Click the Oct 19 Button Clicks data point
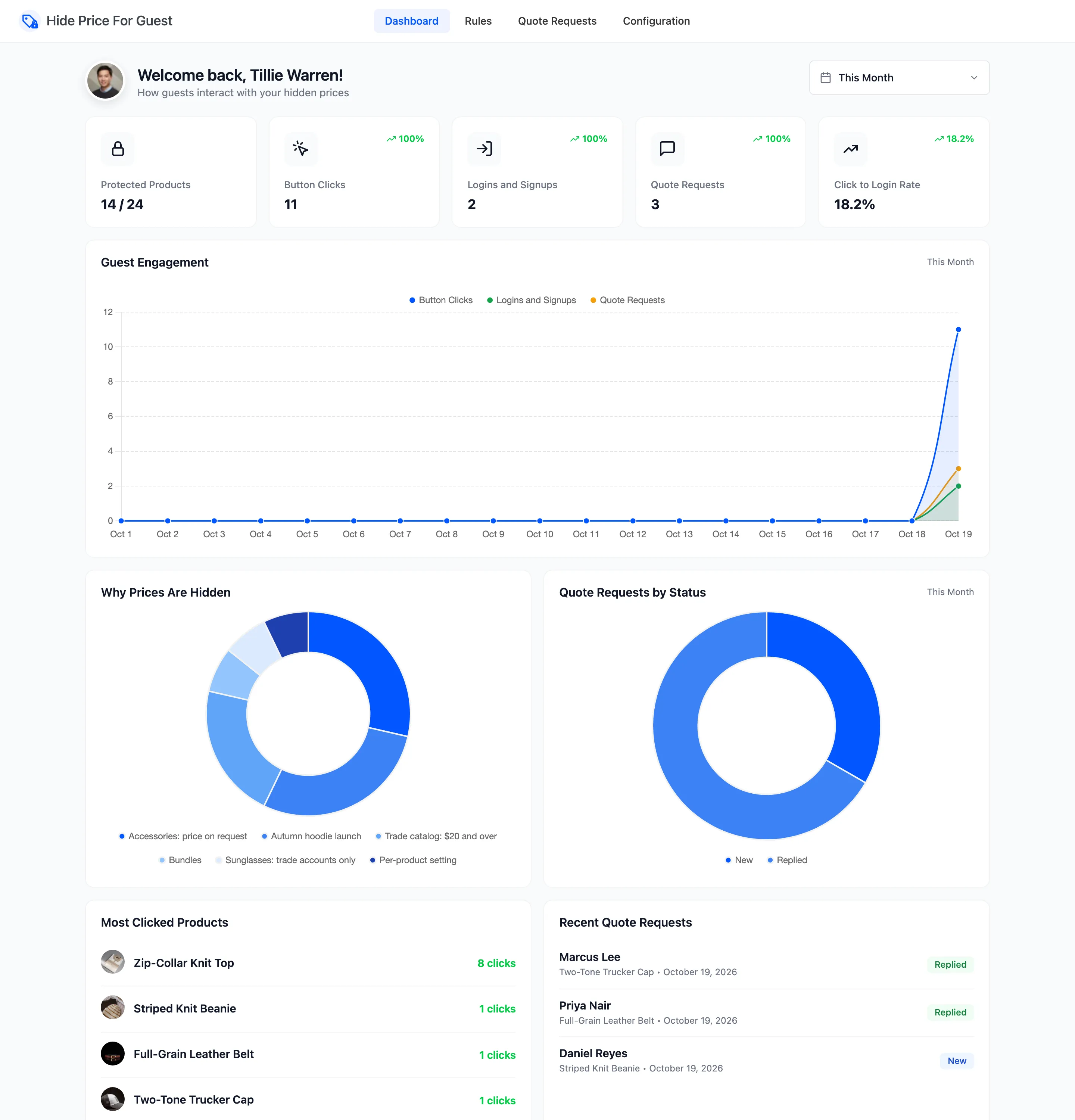Screen dimensions: 1075x1120 pyautogui.click(x=959, y=330)
